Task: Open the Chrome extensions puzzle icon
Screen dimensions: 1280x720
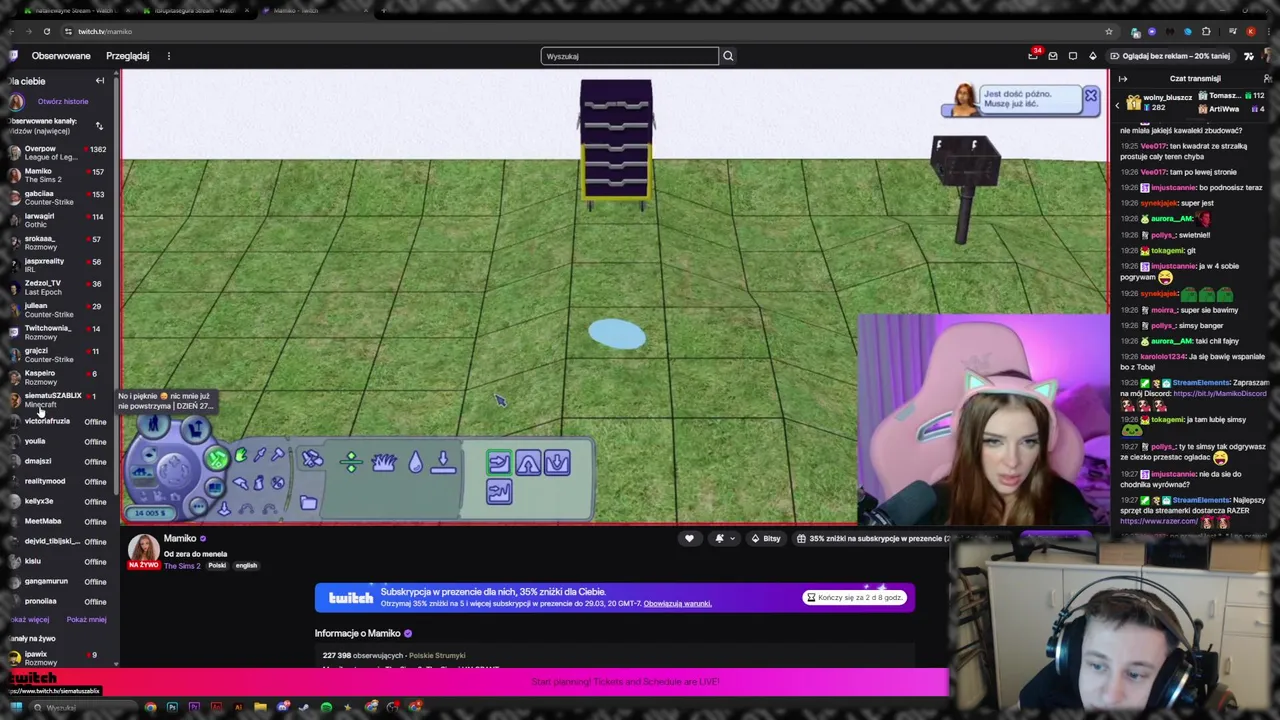Action: [1206, 31]
